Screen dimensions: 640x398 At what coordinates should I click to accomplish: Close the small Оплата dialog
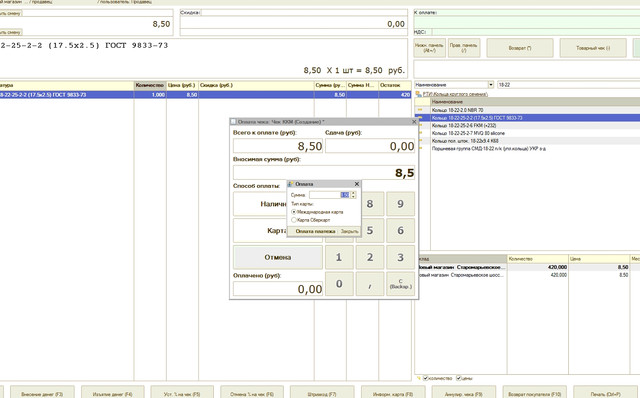pos(356,184)
